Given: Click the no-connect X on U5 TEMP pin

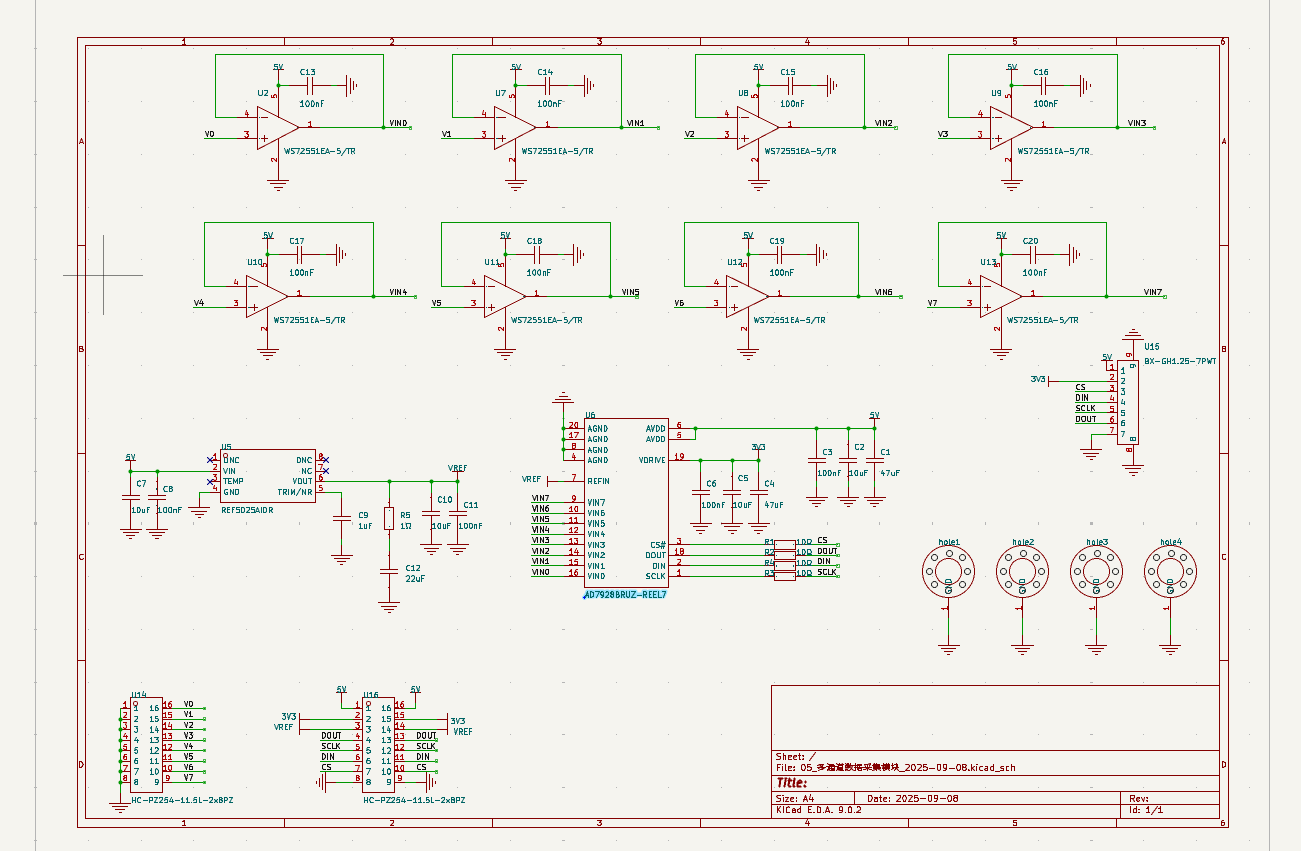Looking at the screenshot, I should (211, 481).
